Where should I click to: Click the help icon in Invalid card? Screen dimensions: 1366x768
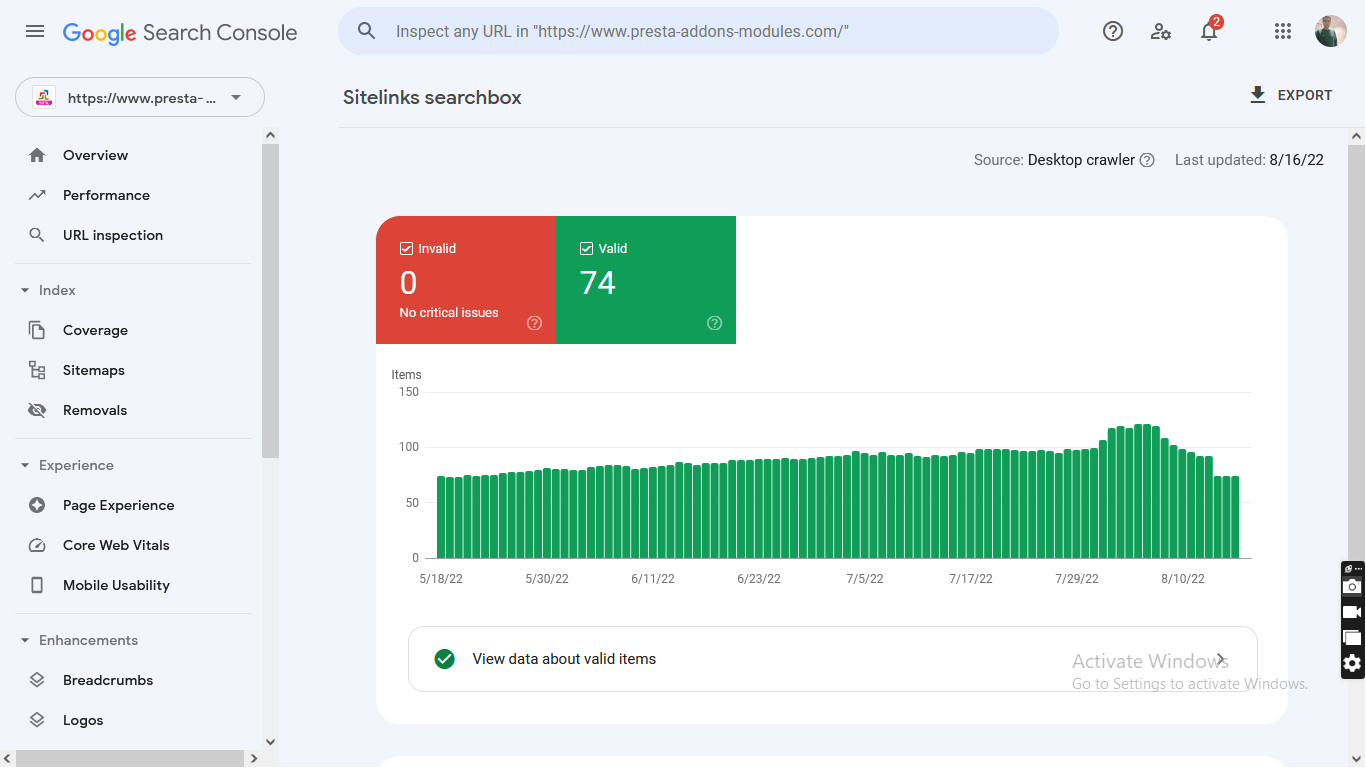(534, 323)
